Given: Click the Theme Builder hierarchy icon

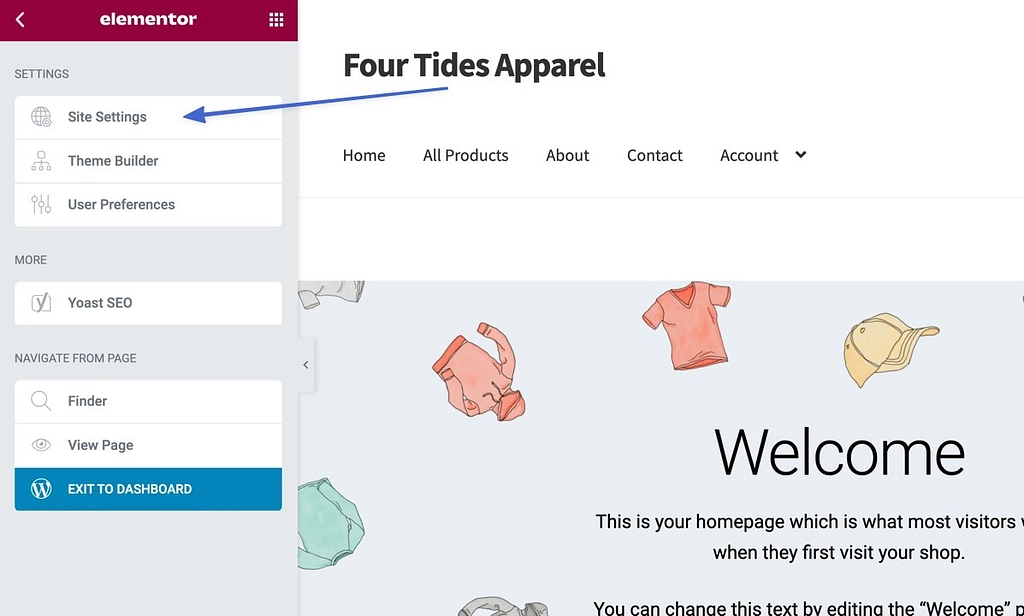Looking at the screenshot, I should pyautogui.click(x=41, y=161).
